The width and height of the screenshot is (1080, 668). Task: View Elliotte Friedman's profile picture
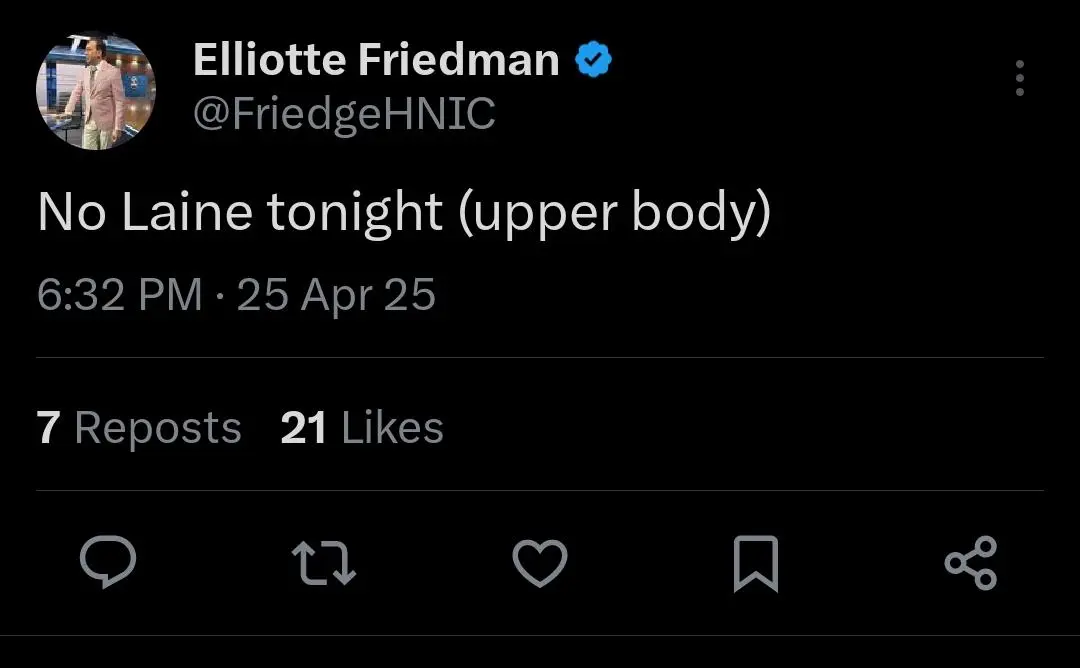96,90
